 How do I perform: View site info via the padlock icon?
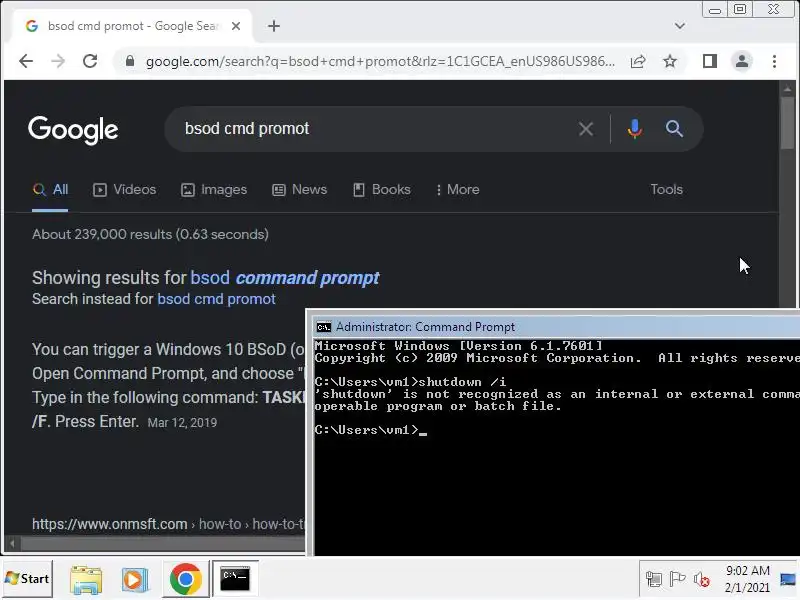[x=130, y=61]
